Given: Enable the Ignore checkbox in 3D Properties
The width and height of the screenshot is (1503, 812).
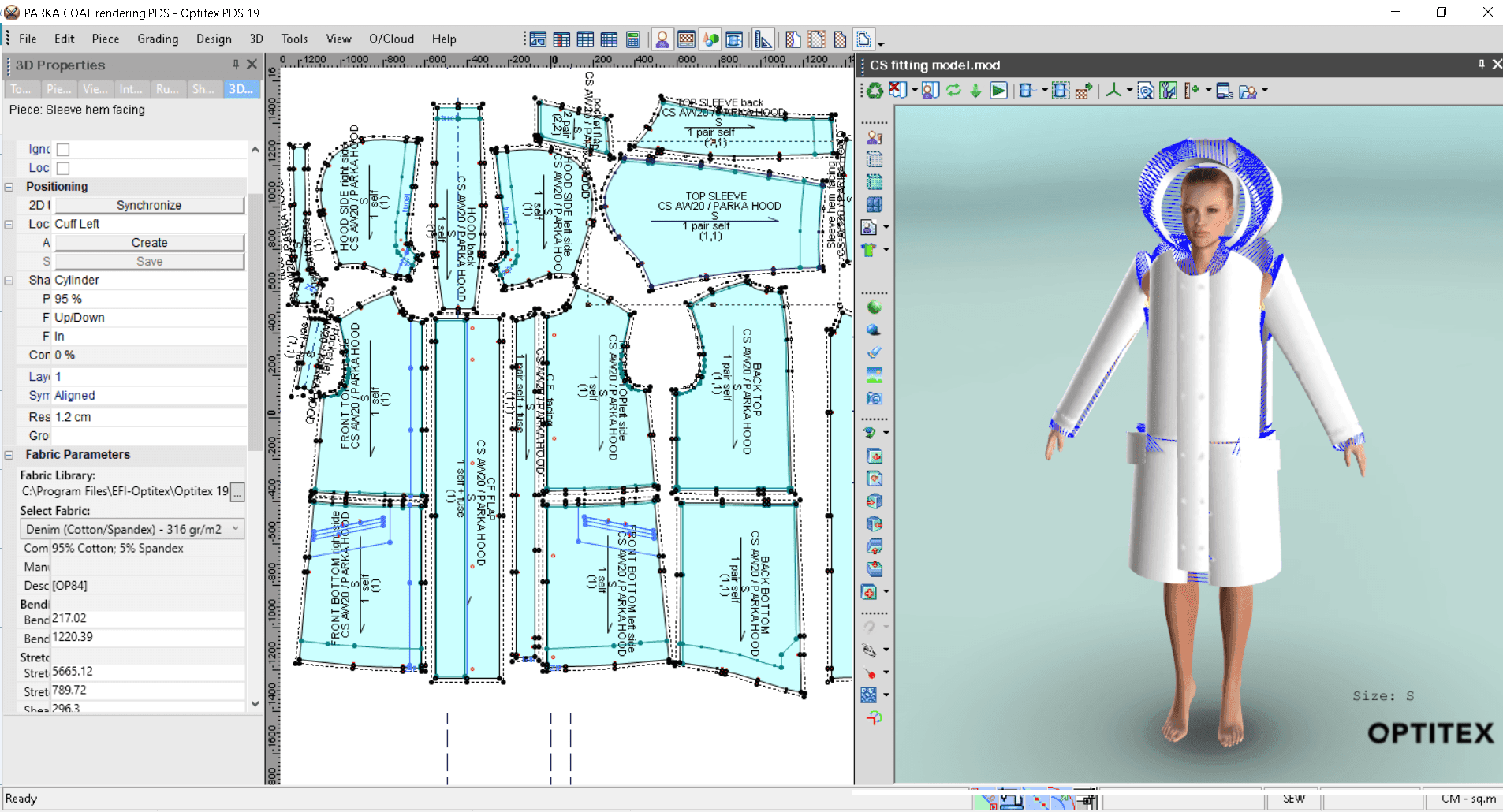Looking at the screenshot, I should pos(62,149).
